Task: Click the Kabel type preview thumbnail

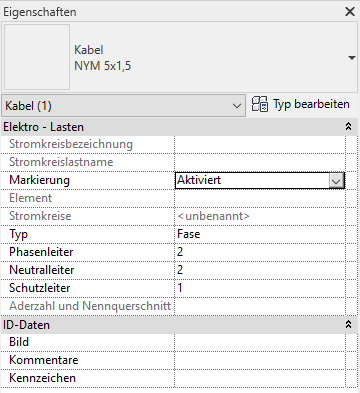Action: pos(37,57)
